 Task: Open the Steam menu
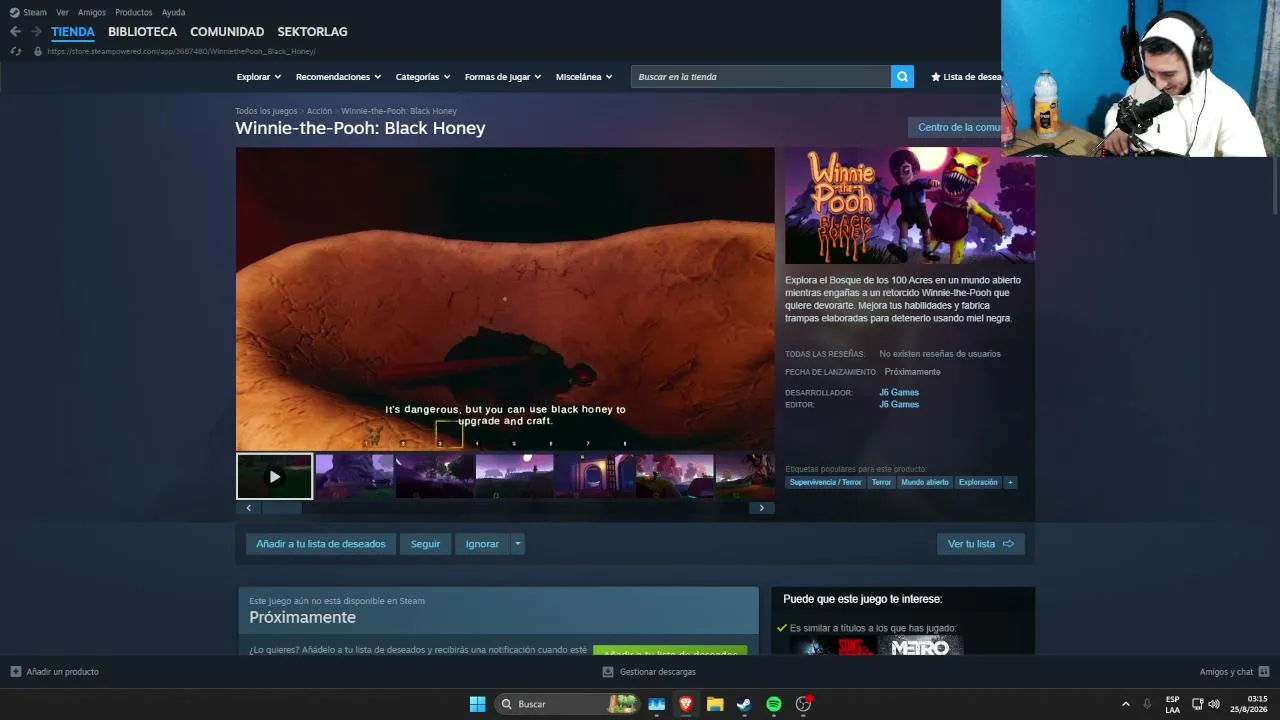point(35,12)
